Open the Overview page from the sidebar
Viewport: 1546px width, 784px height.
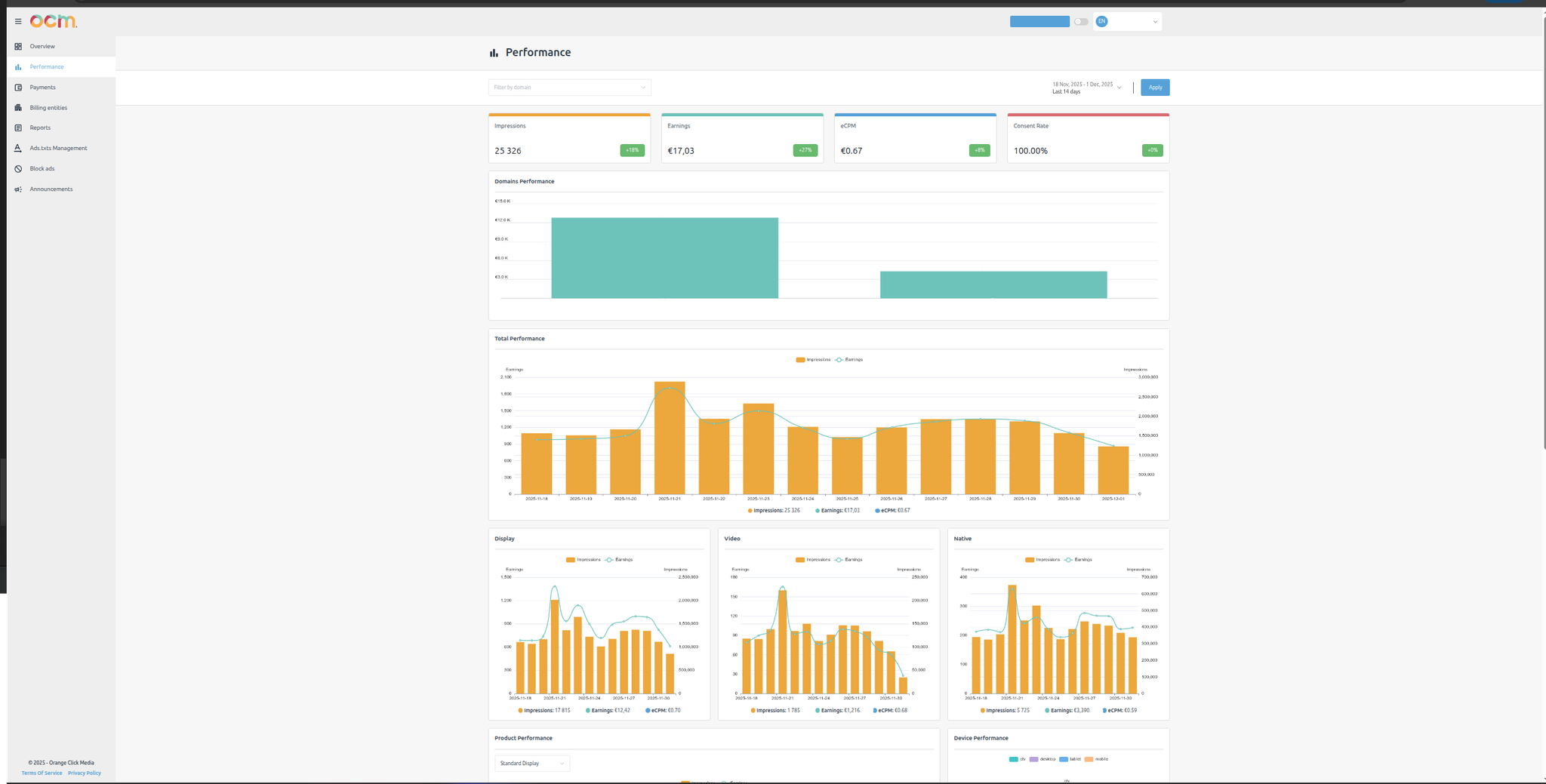[x=42, y=46]
